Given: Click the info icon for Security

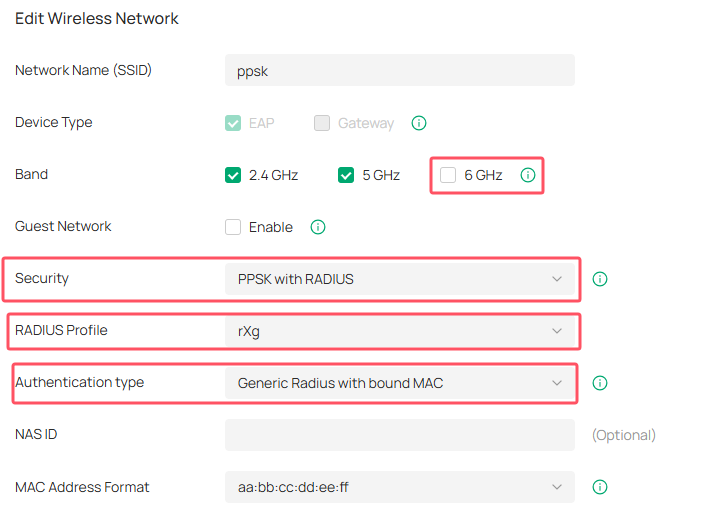Looking at the screenshot, I should (600, 279).
